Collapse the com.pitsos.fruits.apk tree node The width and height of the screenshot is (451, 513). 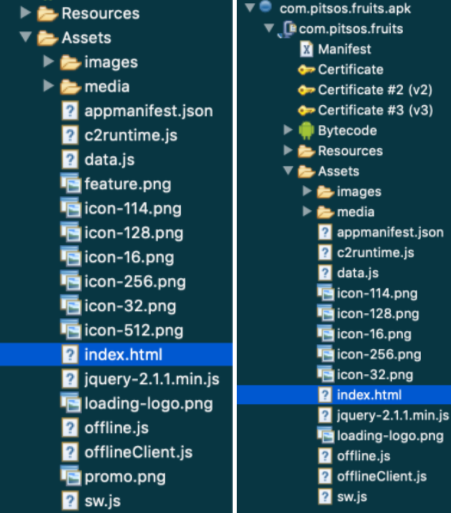tap(250, 8)
